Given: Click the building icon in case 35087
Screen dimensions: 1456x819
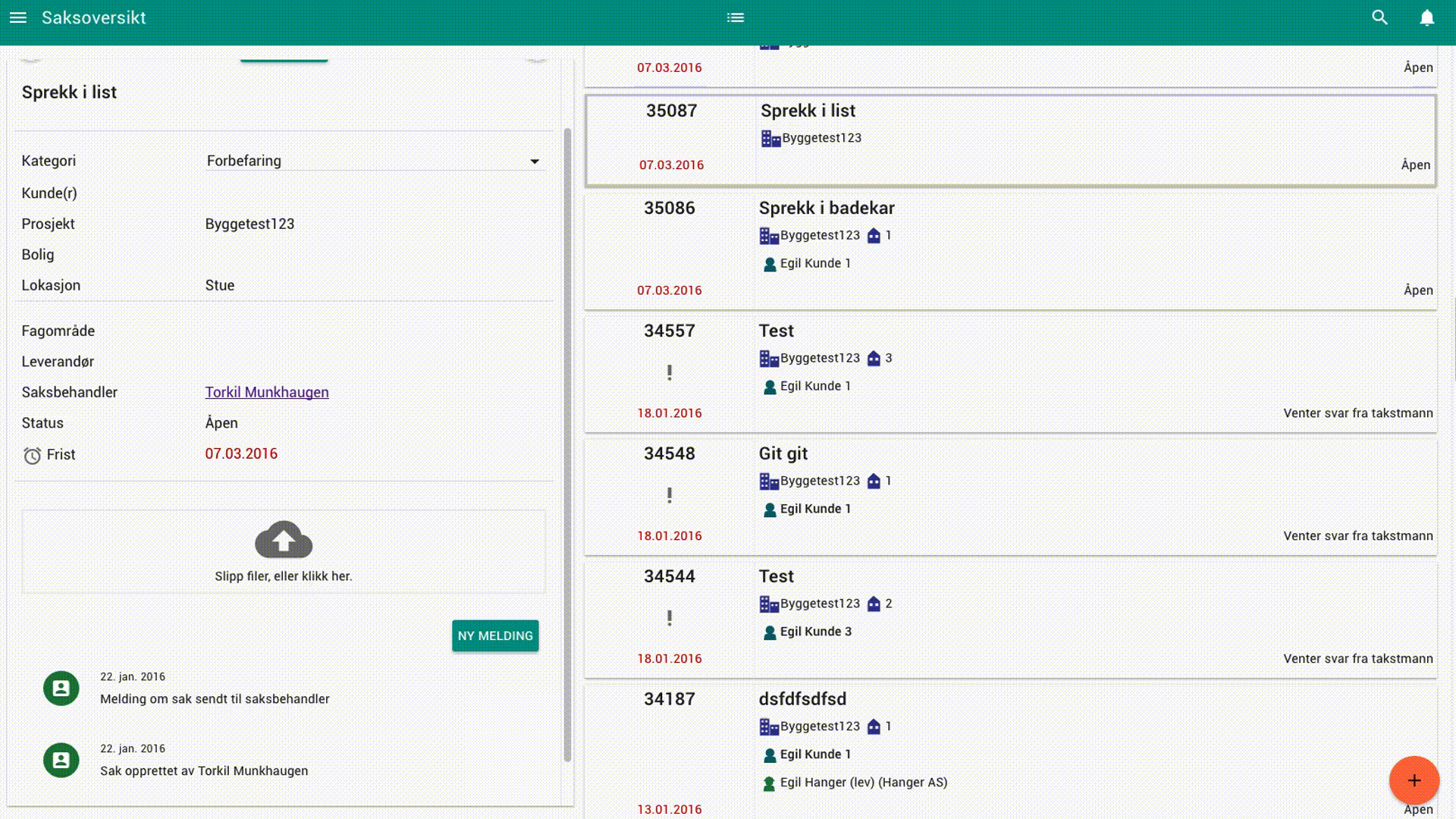Looking at the screenshot, I should pyautogui.click(x=770, y=139).
